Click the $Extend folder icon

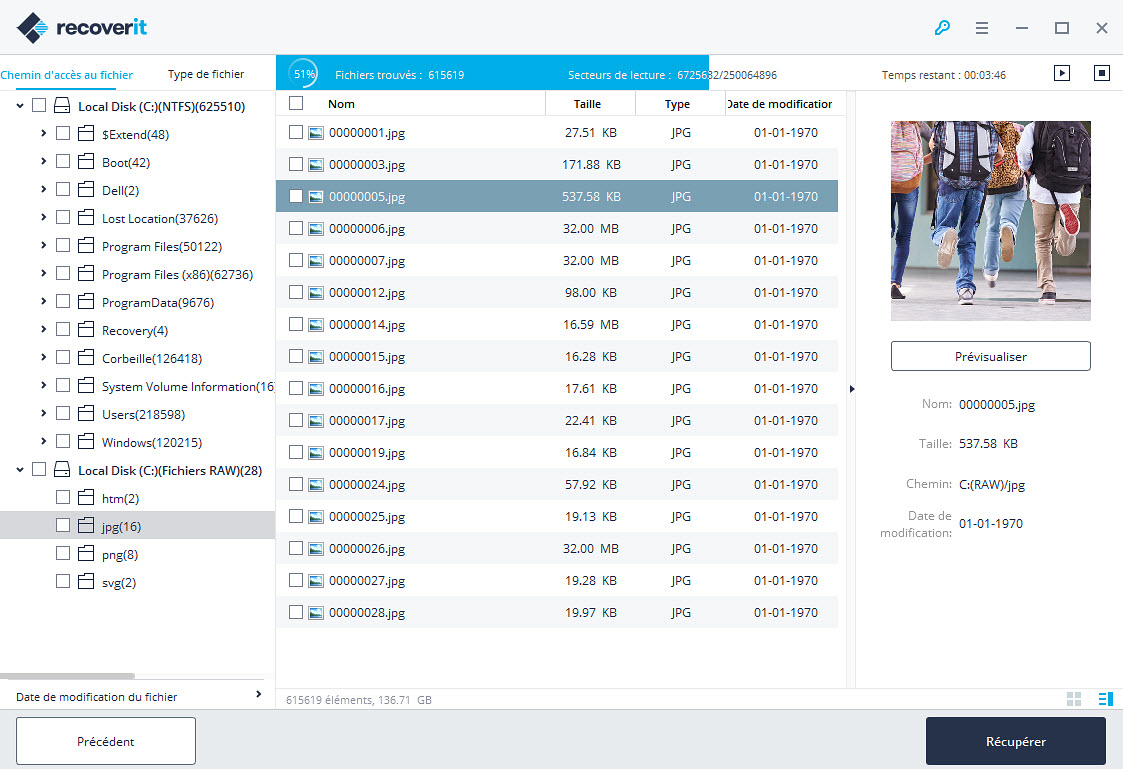[x=86, y=134]
